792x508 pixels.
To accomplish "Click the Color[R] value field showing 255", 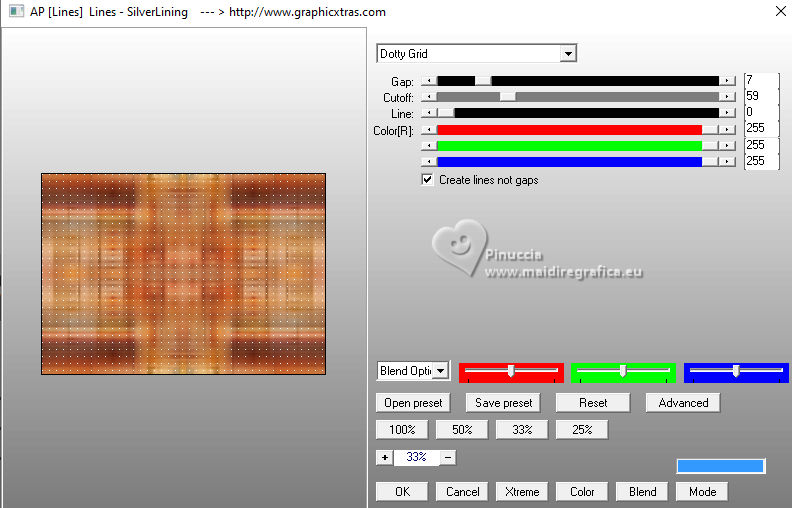I will [x=762, y=128].
